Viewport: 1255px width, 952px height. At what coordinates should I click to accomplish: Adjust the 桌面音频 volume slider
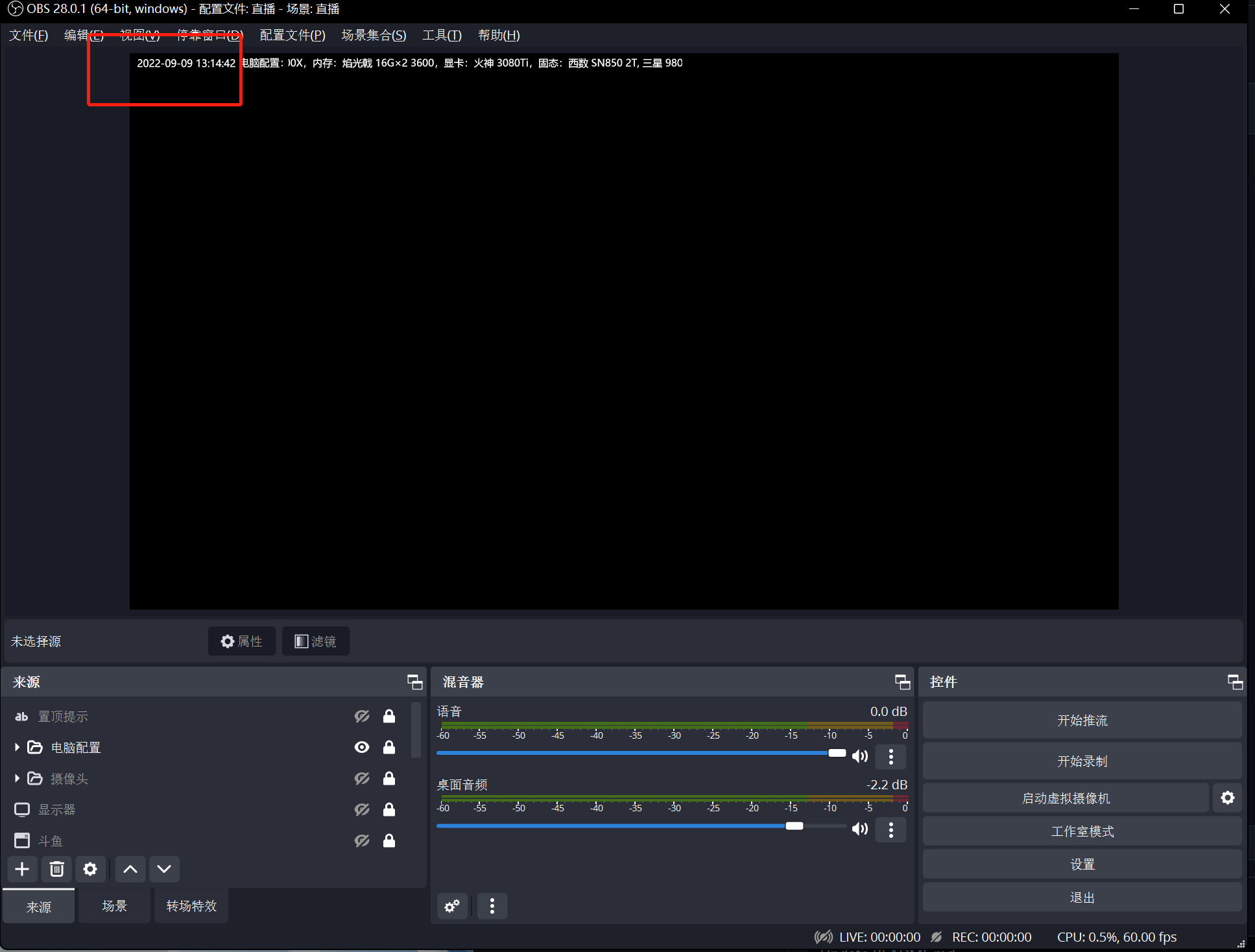point(795,826)
